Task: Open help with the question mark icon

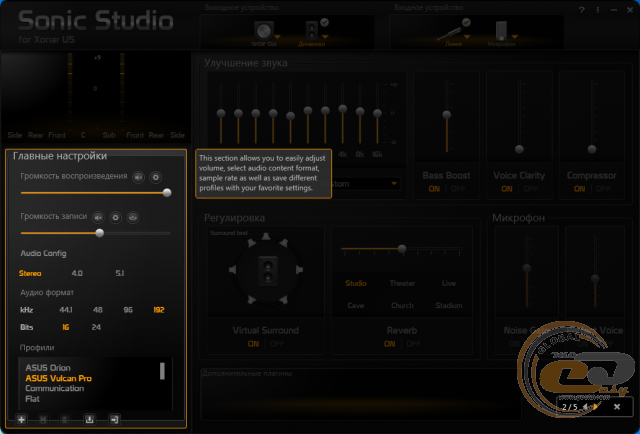Action: (582, 10)
